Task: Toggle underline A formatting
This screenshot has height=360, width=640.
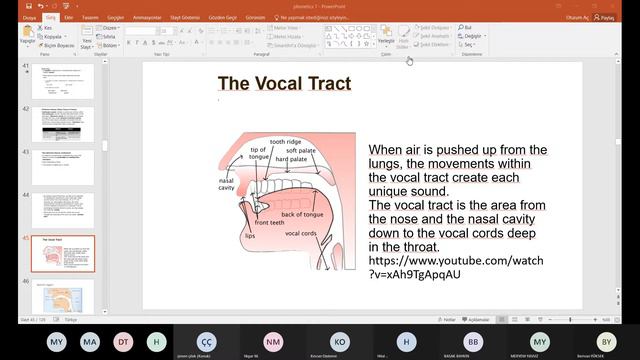Action: pyautogui.click(x=145, y=42)
